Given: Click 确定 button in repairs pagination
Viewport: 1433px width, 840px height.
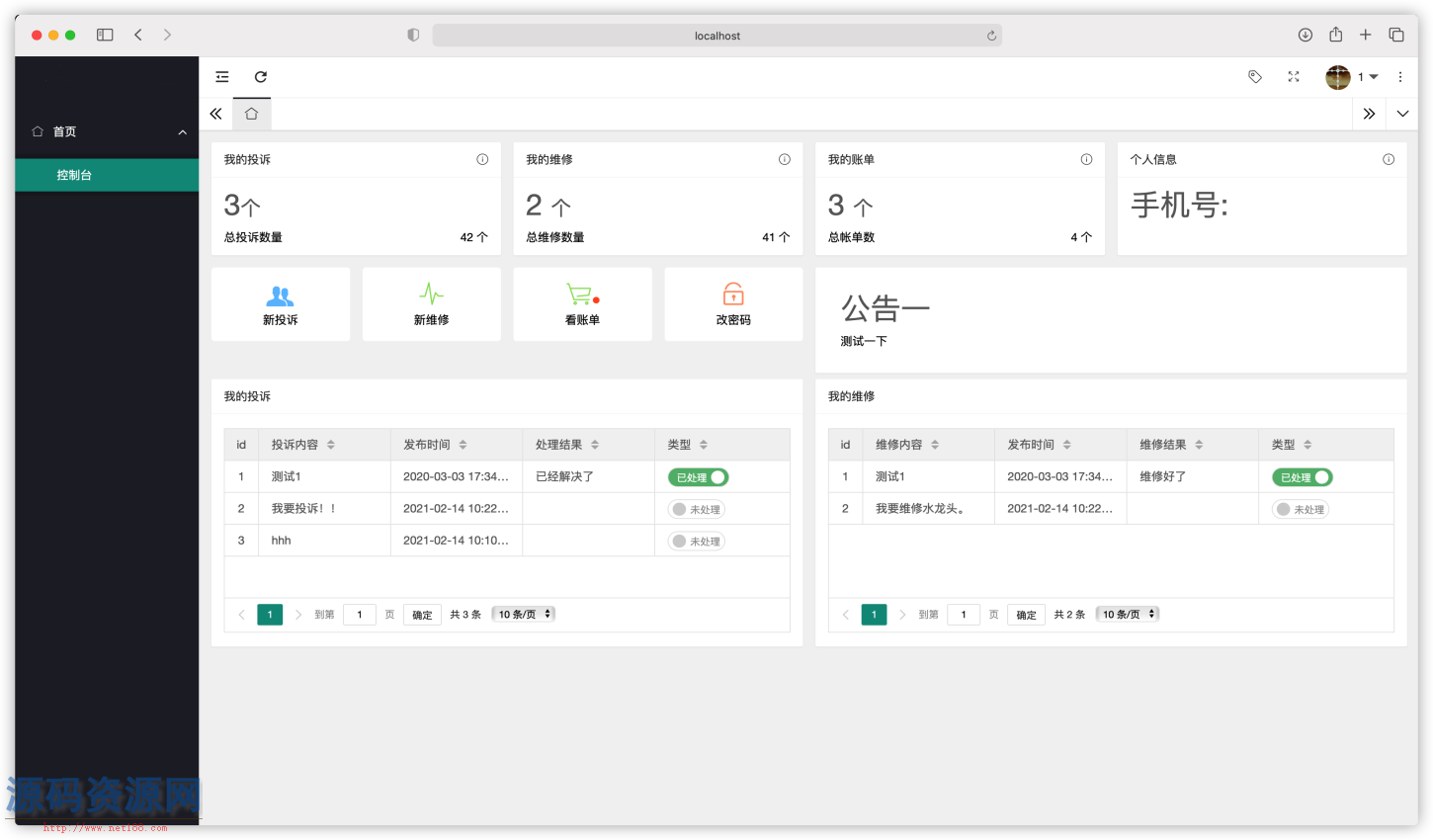Looking at the screenshot, I should point(1026,615).
